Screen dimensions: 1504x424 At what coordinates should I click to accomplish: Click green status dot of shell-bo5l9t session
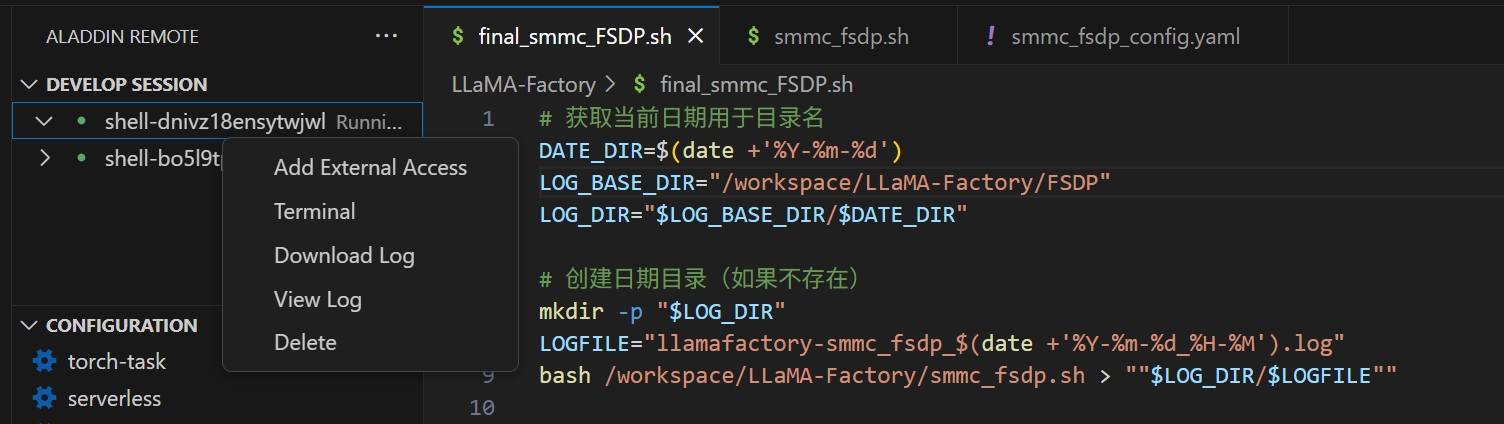point(81,158)
